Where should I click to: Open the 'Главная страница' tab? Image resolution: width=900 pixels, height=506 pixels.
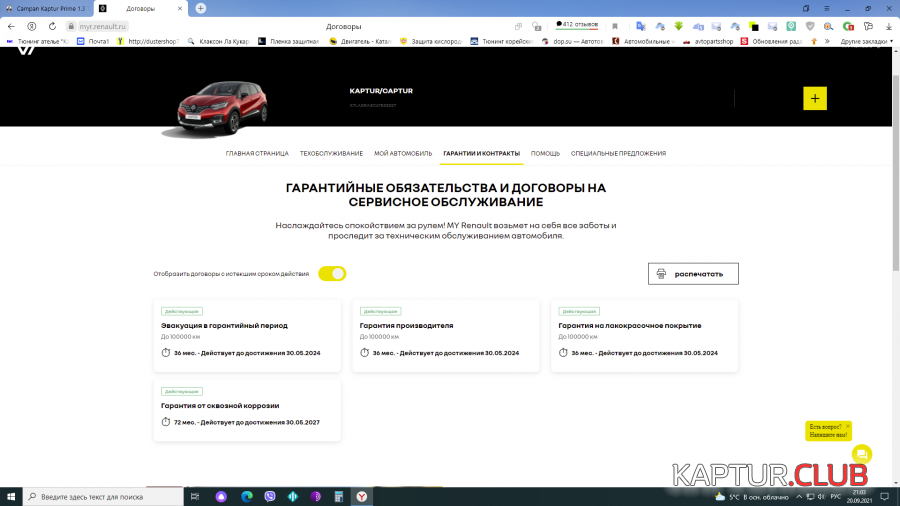pyautogui.click(x=257, y=153)
